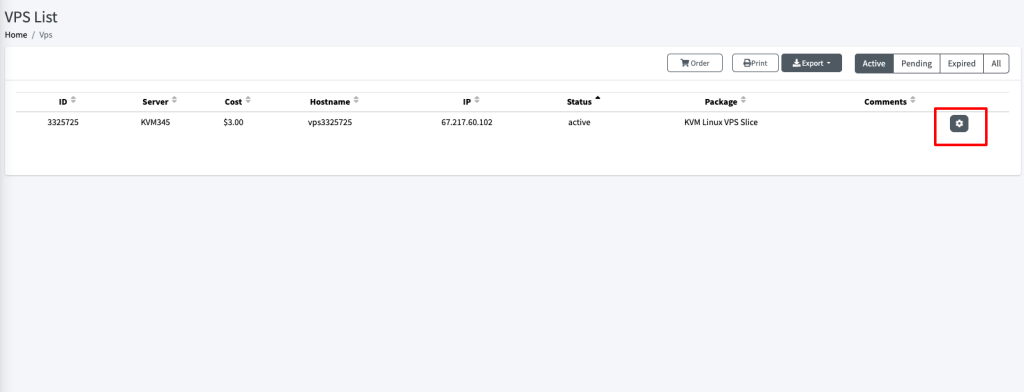Viewport: 1024px width, 392px height.
Task: Click the VPS List page heading
Action: (31, 17)
